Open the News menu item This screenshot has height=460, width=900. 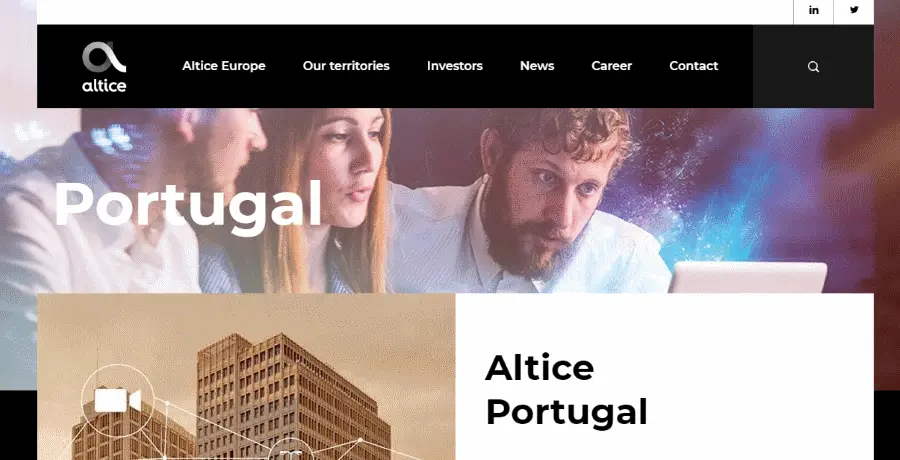tap(537, 66)
